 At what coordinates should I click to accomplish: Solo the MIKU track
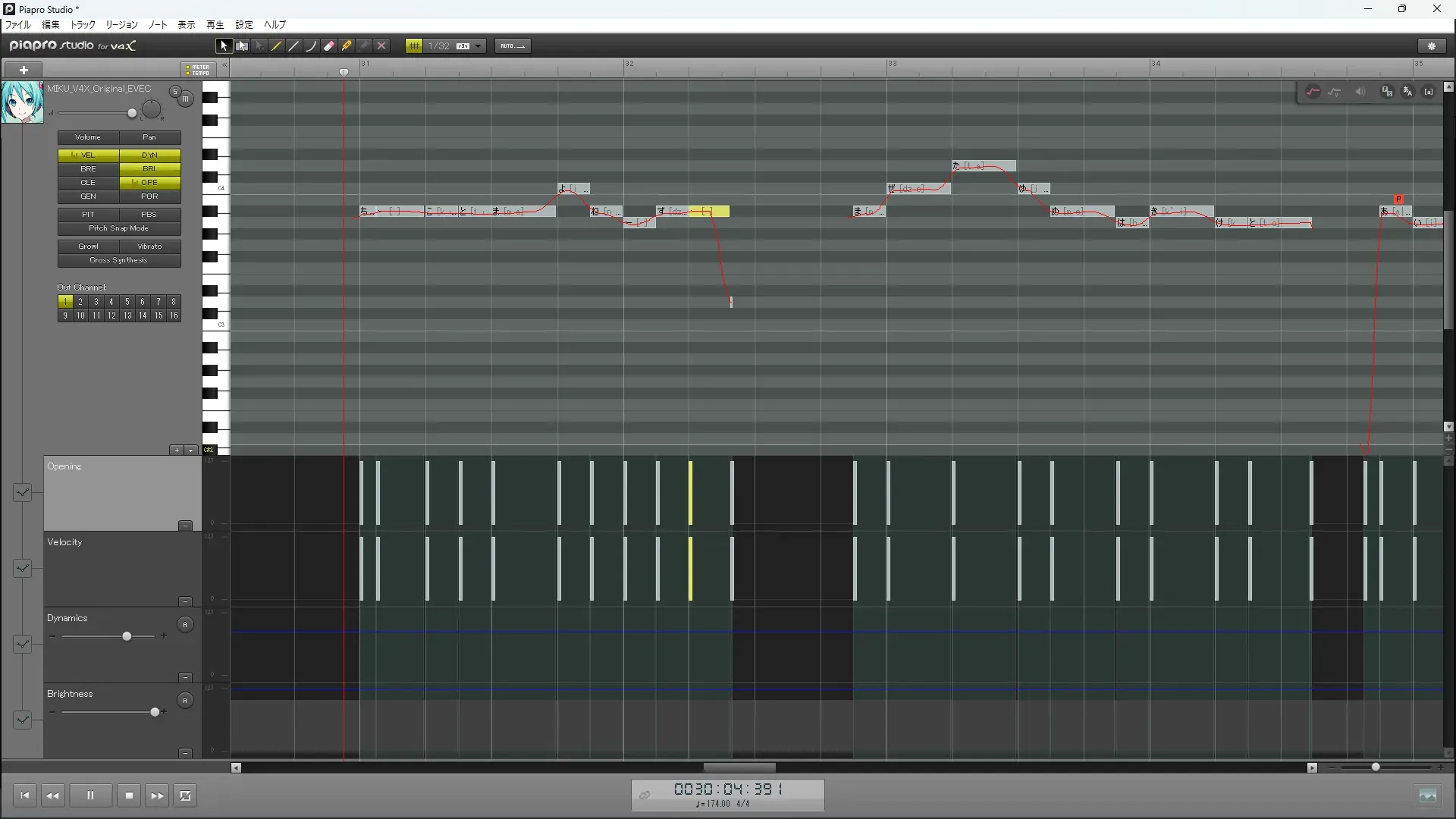click(x=174, y=92)
